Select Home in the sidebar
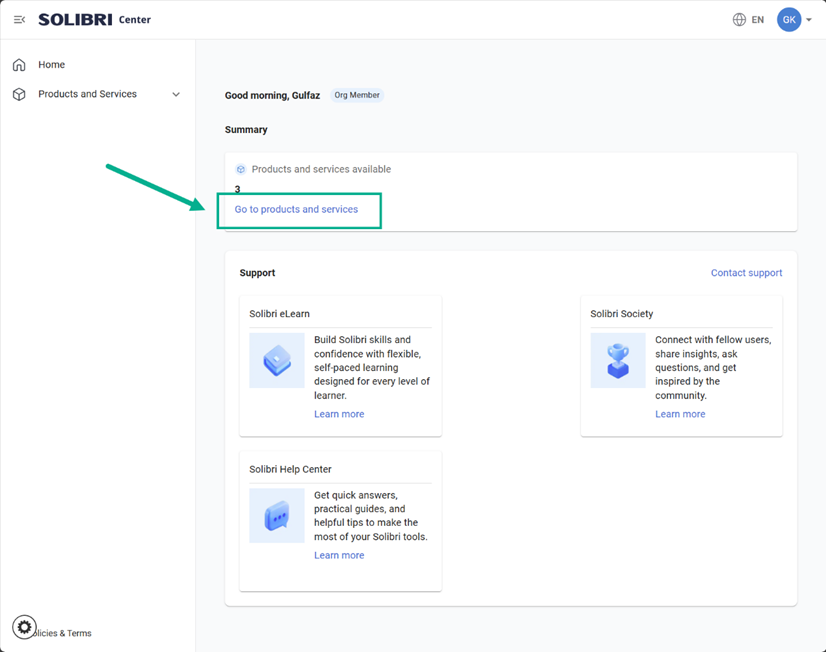 (x=52, y=65)
